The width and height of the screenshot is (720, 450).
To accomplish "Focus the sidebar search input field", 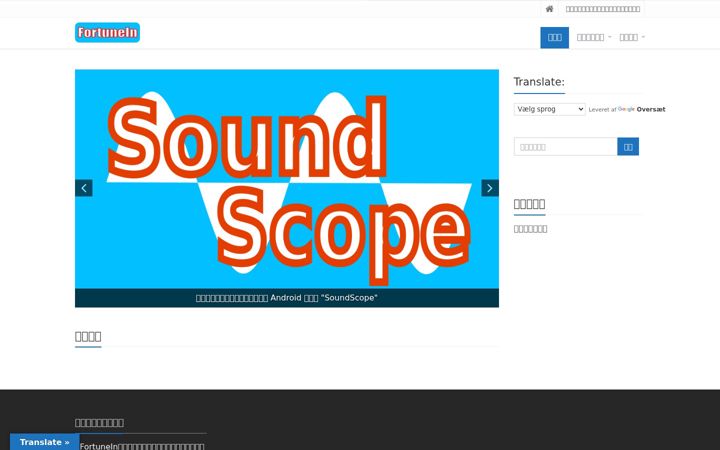I will pos(565,146).
